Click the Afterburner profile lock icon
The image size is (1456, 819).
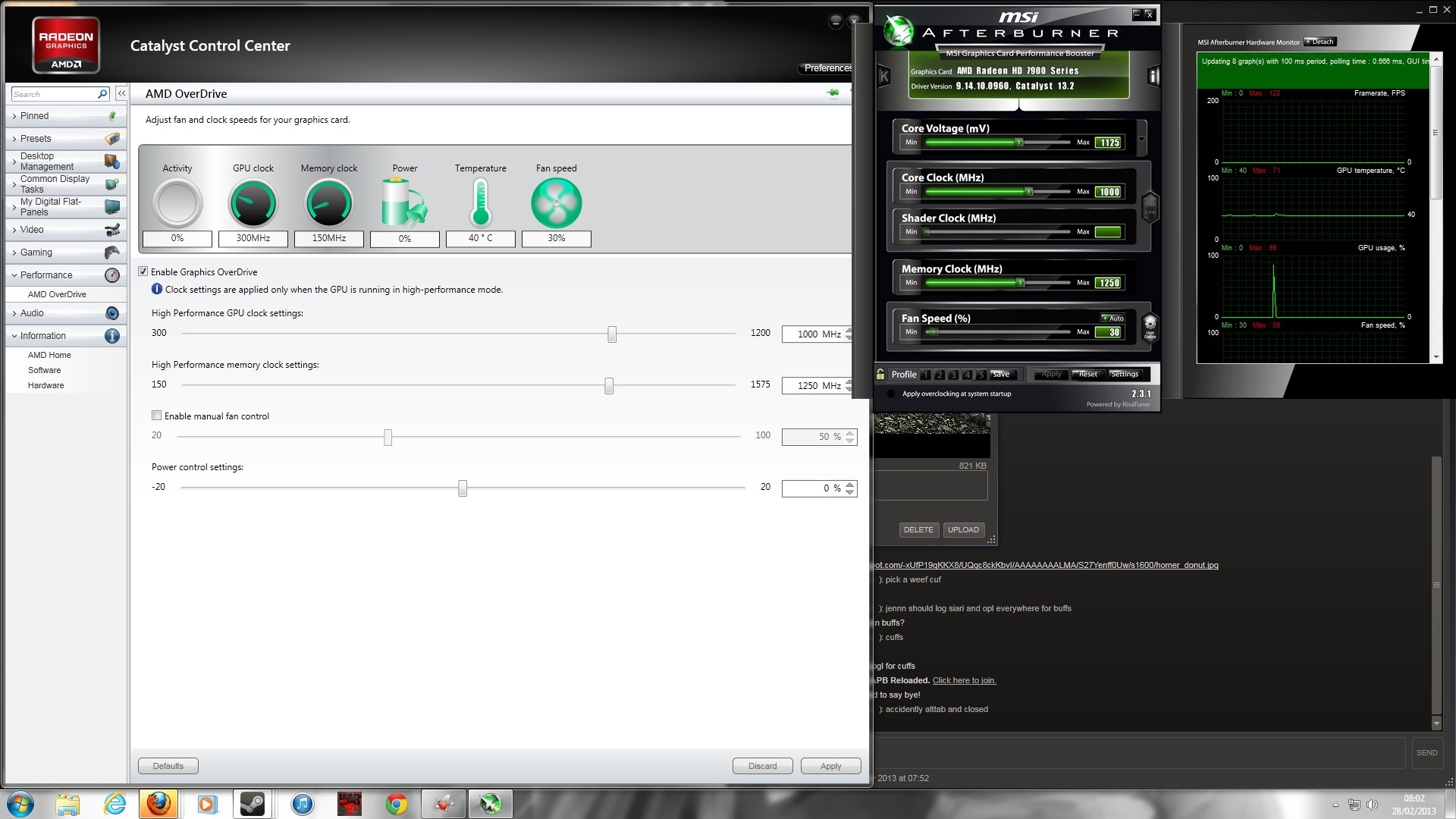pos(880,374)
